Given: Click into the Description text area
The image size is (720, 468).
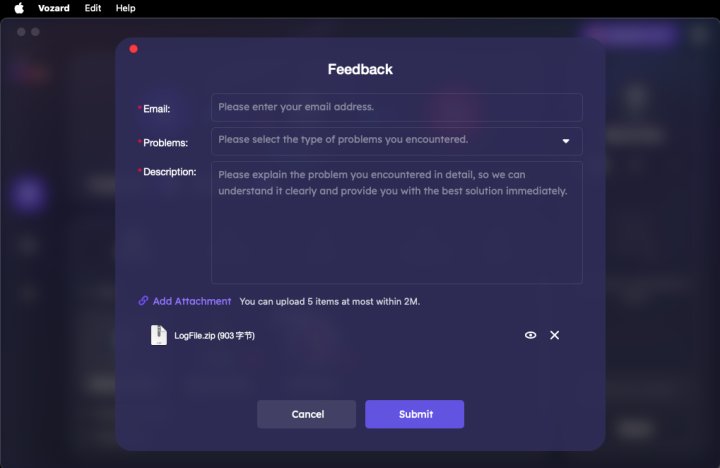Looking at the screenshot, I should pyautogui.click(x=397, y=222).
